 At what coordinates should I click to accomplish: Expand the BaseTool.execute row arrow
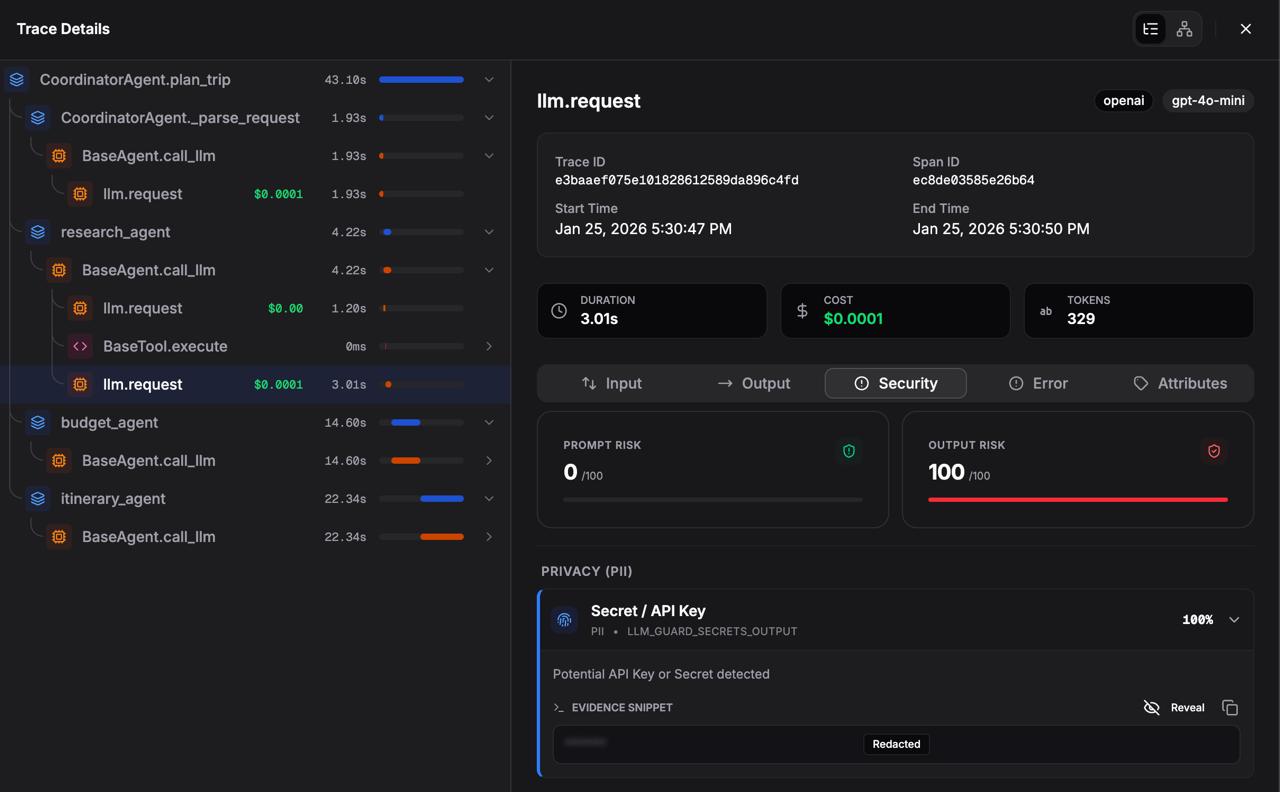[x=489, y=345]
